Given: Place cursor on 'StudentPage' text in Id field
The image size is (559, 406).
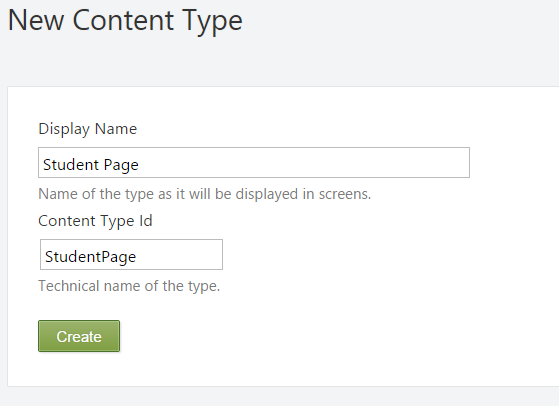Looking at the screenshot, I should 91,257.
